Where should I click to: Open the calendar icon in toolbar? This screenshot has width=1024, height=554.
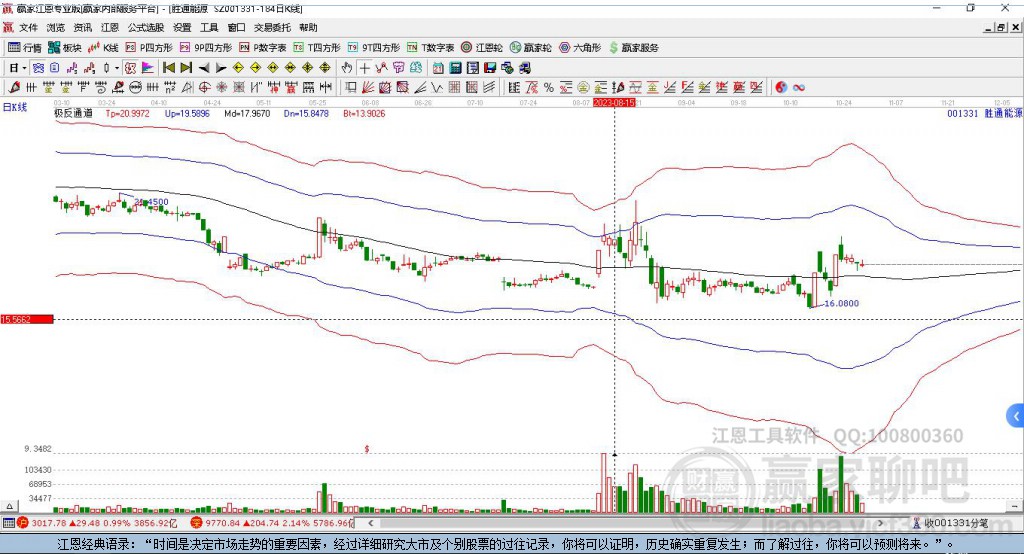[x=438, y=68]
